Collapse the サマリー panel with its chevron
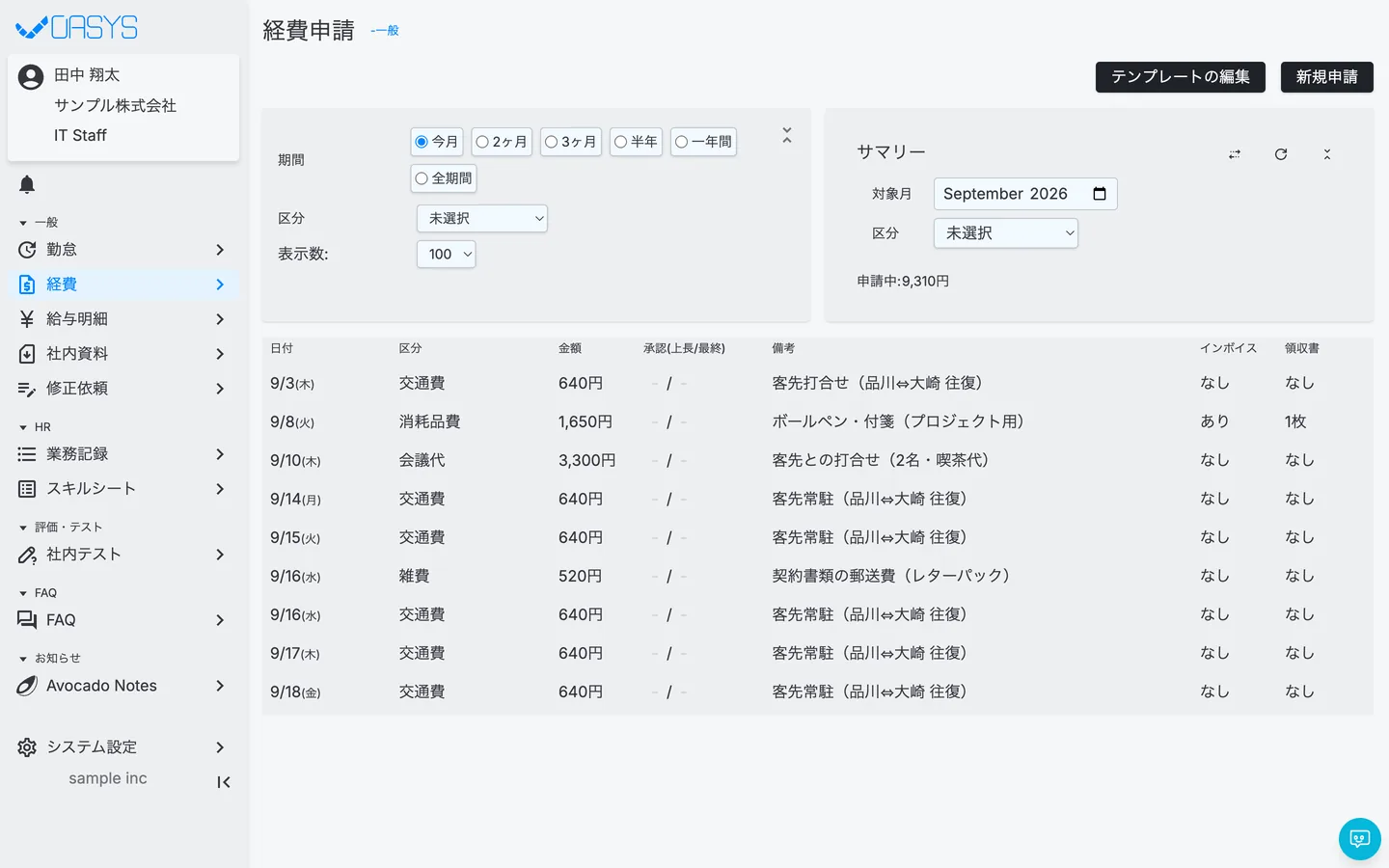The height and width of the screenshot is (868, 1389). 1327,154
